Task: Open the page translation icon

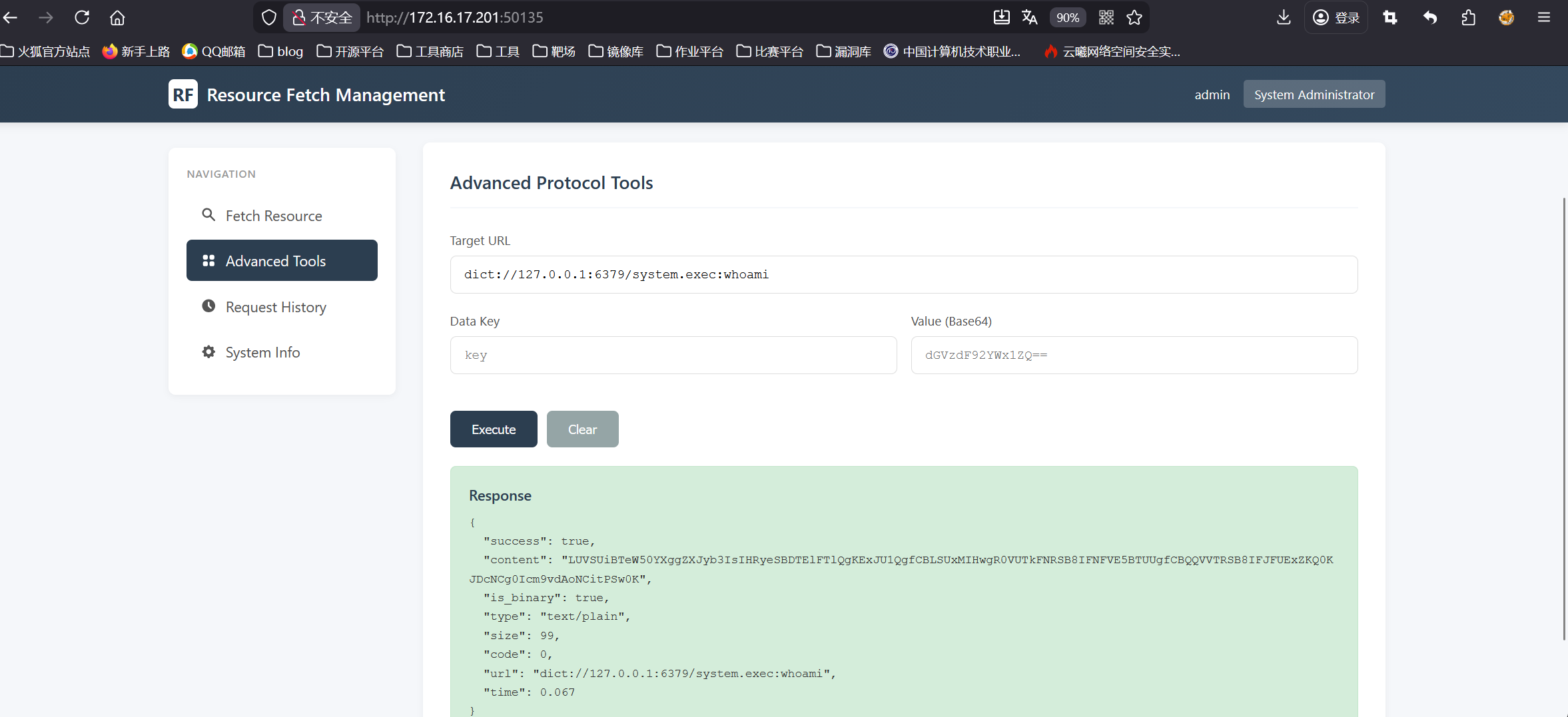Action: pyautogui.click(x=1030, y=17)
